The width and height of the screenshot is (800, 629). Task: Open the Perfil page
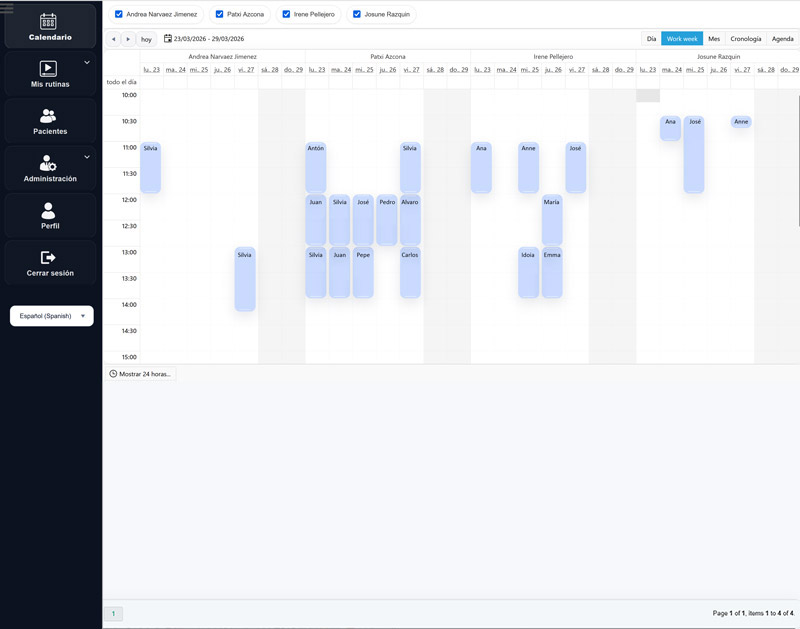pyautogui.click(x=49, y=216)
